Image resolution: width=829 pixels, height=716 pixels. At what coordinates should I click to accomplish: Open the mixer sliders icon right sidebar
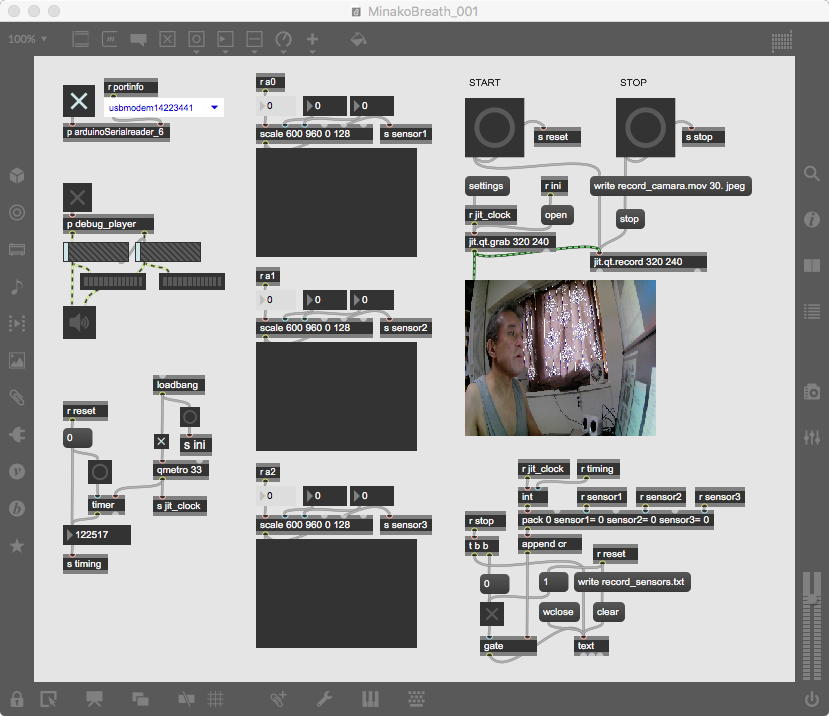click(x=812, y=437)
